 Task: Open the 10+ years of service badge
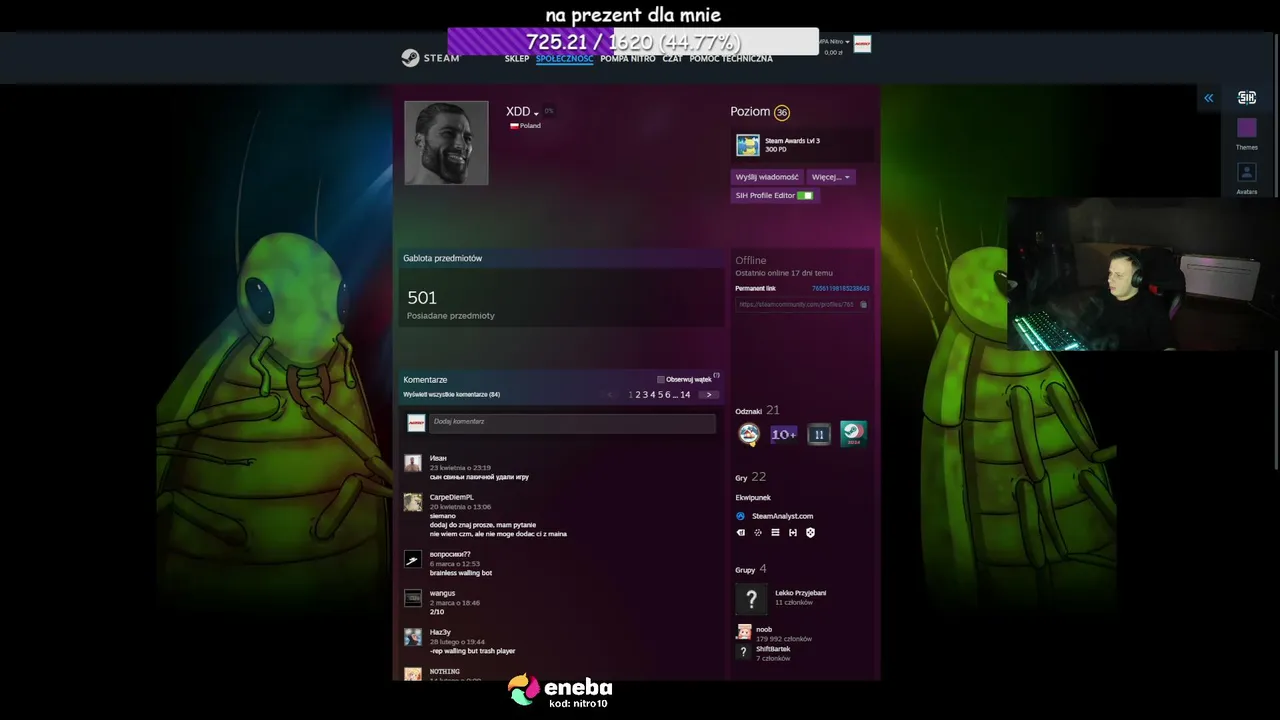point(784,434)
